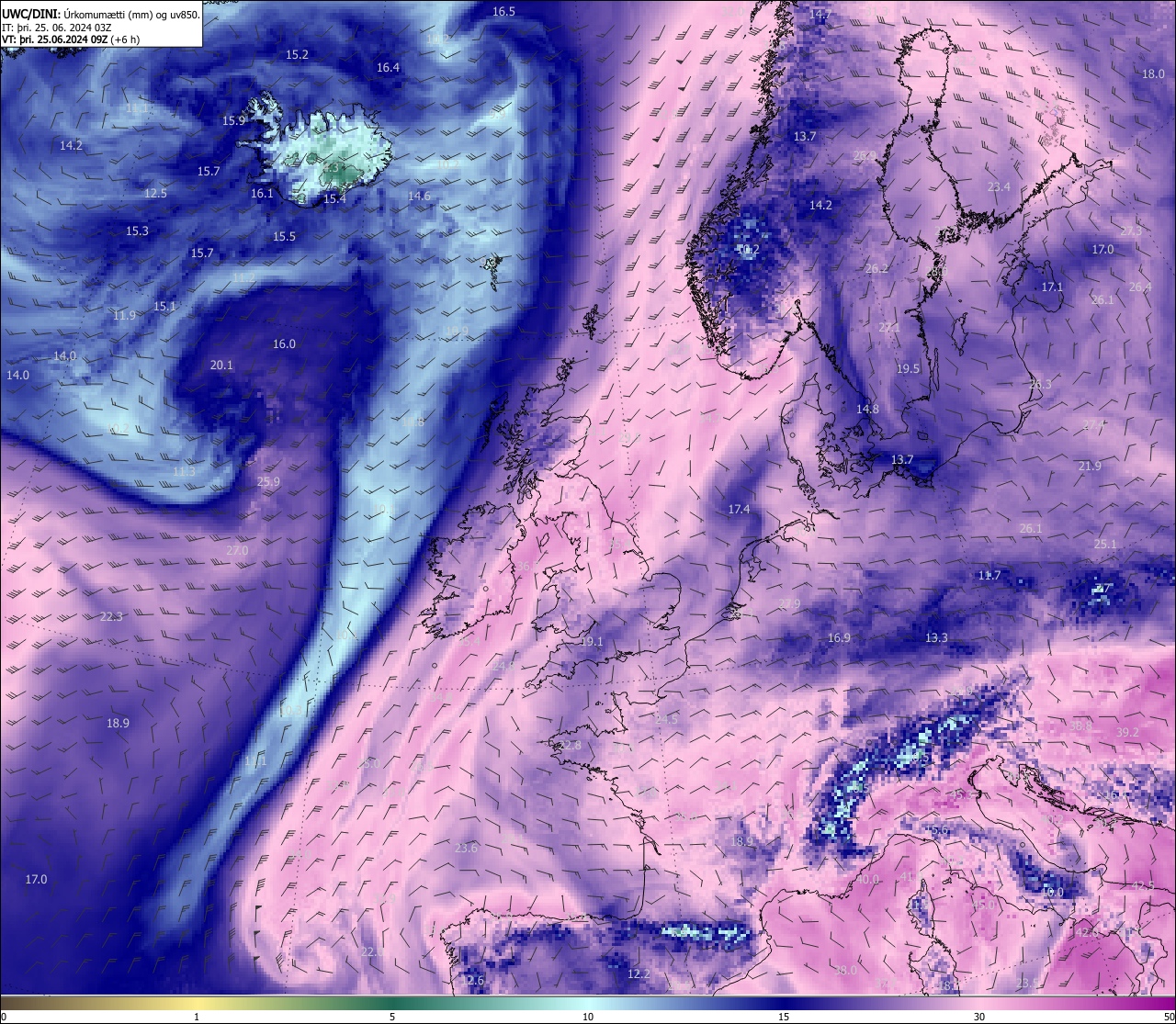1176x1024 pixels.
Task: Select the 17.1 label near the Baltics
Action: click(1052, 287)
